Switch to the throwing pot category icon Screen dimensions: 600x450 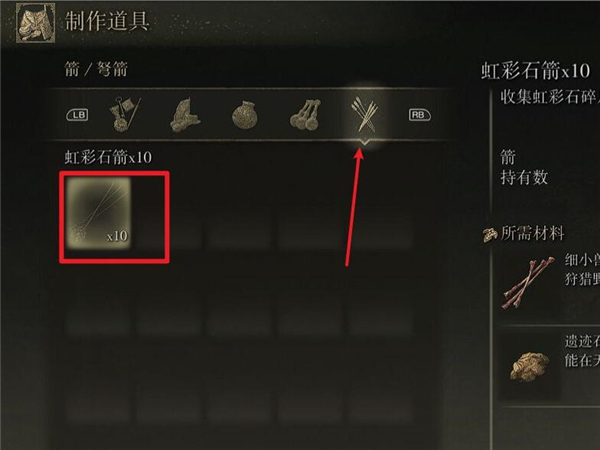pyautogui.click(x=245, y=115)
